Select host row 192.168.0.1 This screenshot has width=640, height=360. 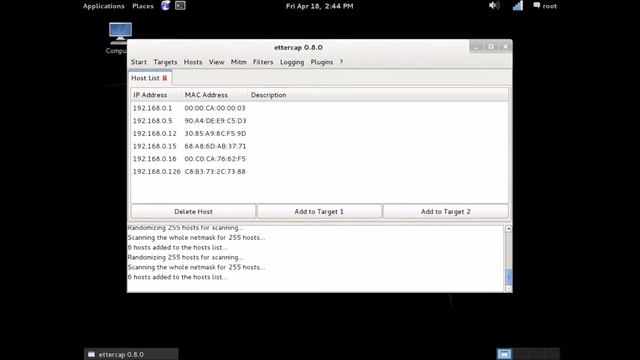pyautogui.click(x=320, y=108)
